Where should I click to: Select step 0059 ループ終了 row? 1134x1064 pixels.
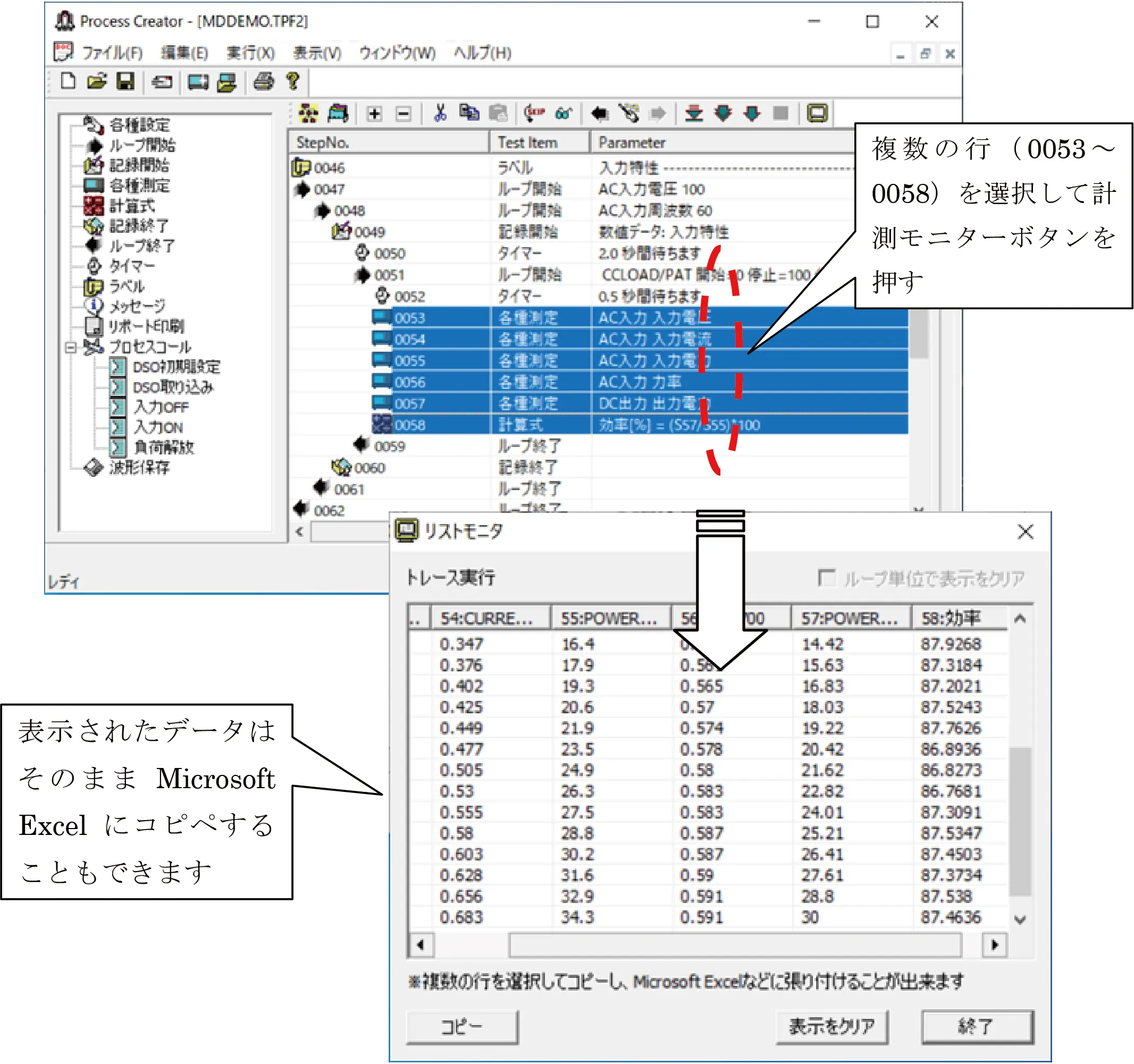(x=390, y=446)
